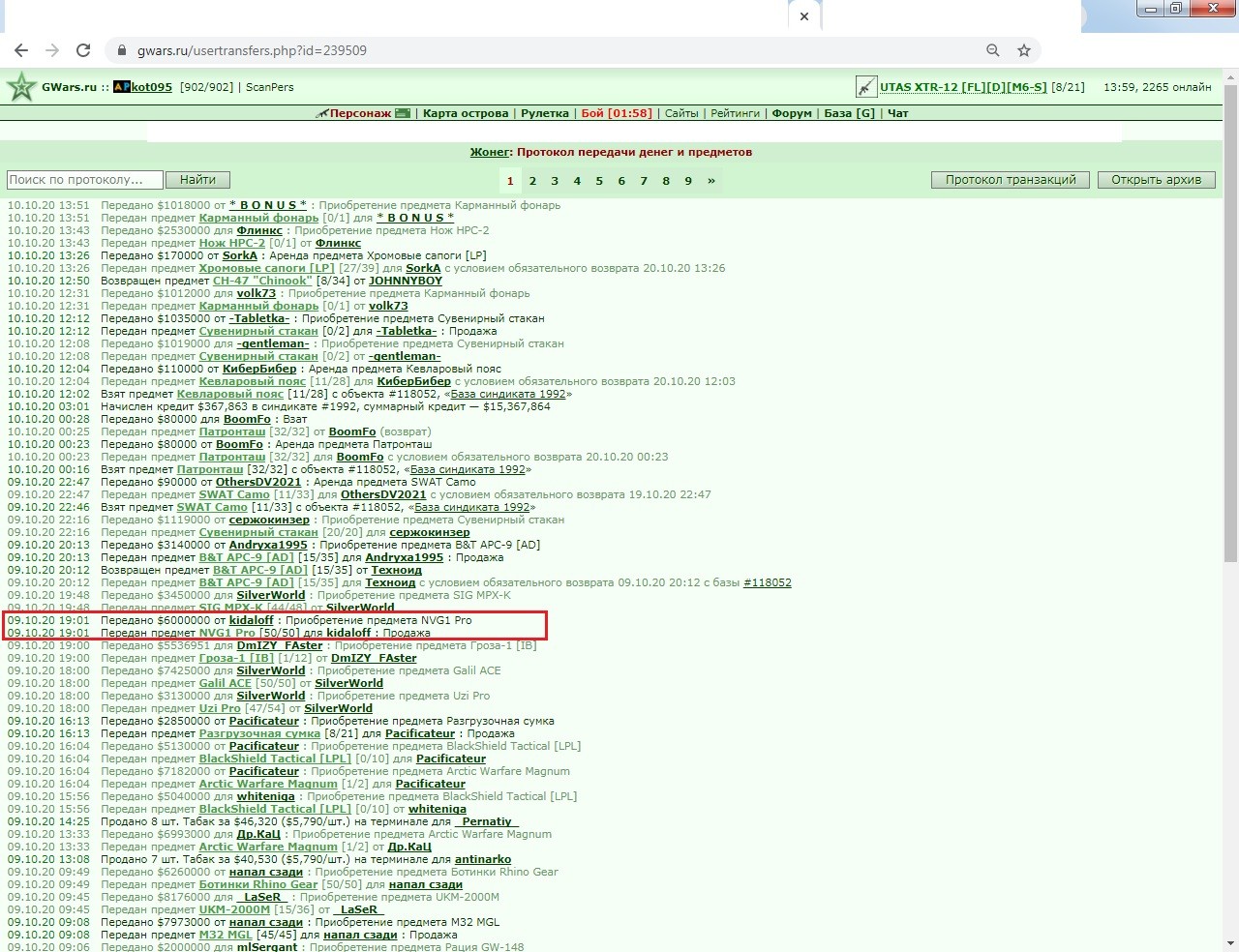Click the » next pages link
This screenshot has width=1239, height=952.
tap(711, 181)
